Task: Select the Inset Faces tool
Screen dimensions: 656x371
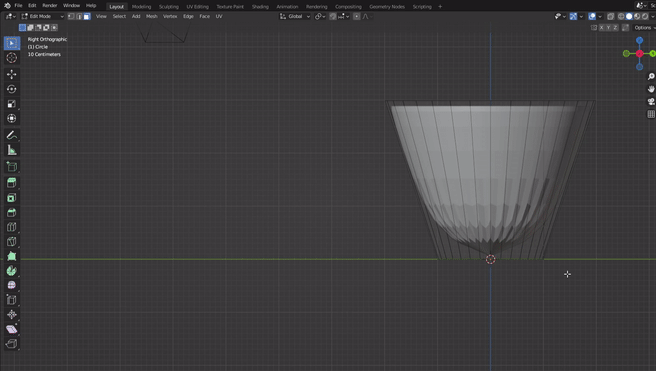Action: click(12, 197)
